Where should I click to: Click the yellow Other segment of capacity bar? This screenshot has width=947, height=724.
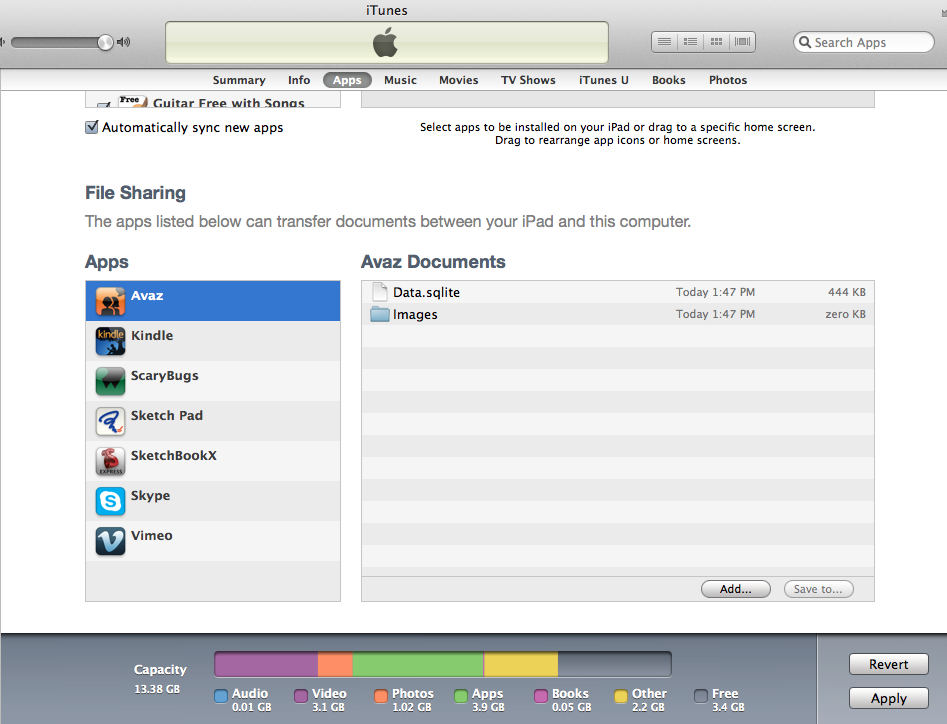click(521, 664)
